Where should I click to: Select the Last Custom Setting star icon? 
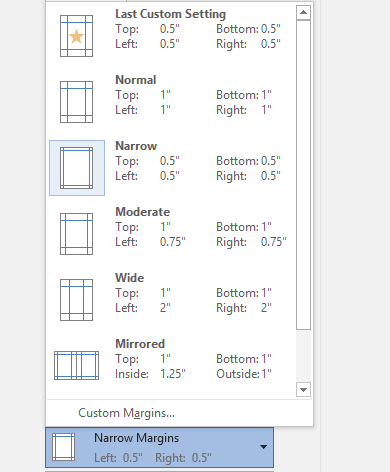[76, 36]
